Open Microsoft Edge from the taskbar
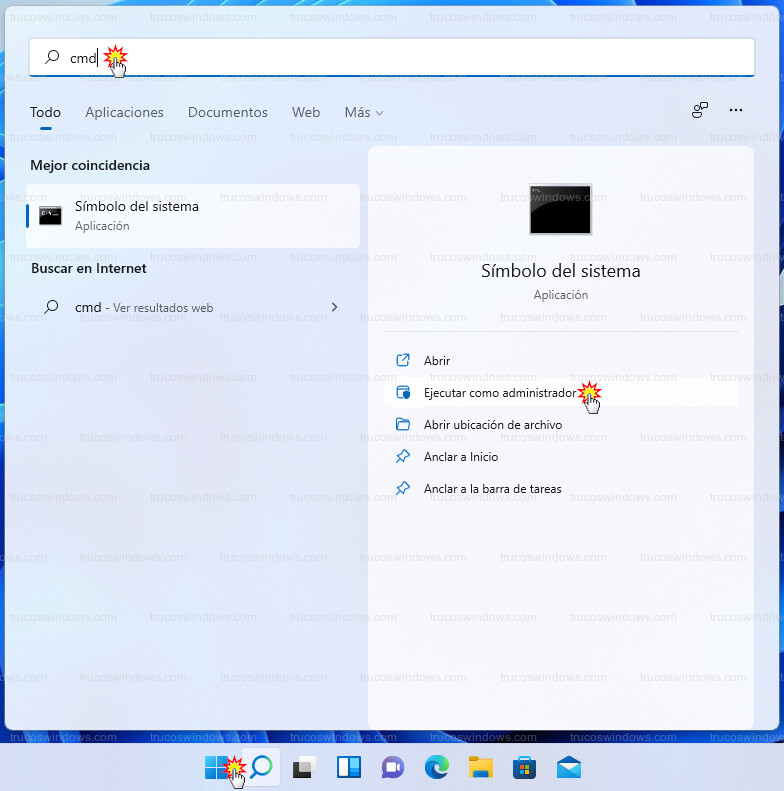The height and width of the screenshot is (791, 784). pos(436,768)
